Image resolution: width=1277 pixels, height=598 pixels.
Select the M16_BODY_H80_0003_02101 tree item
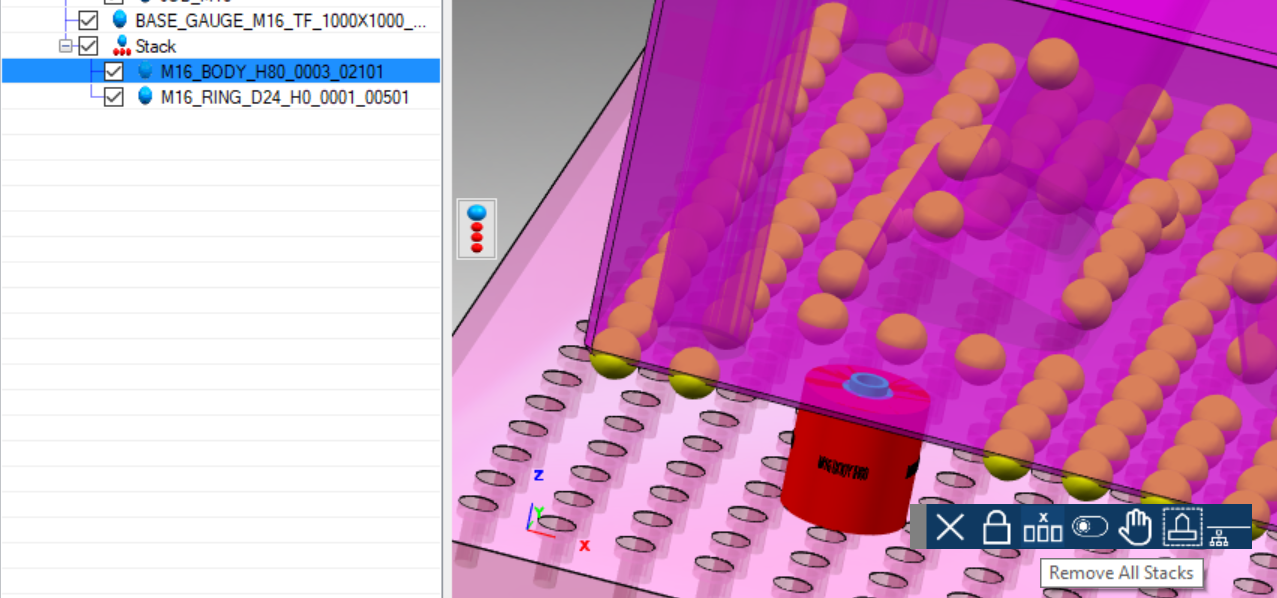click(272, 71)
